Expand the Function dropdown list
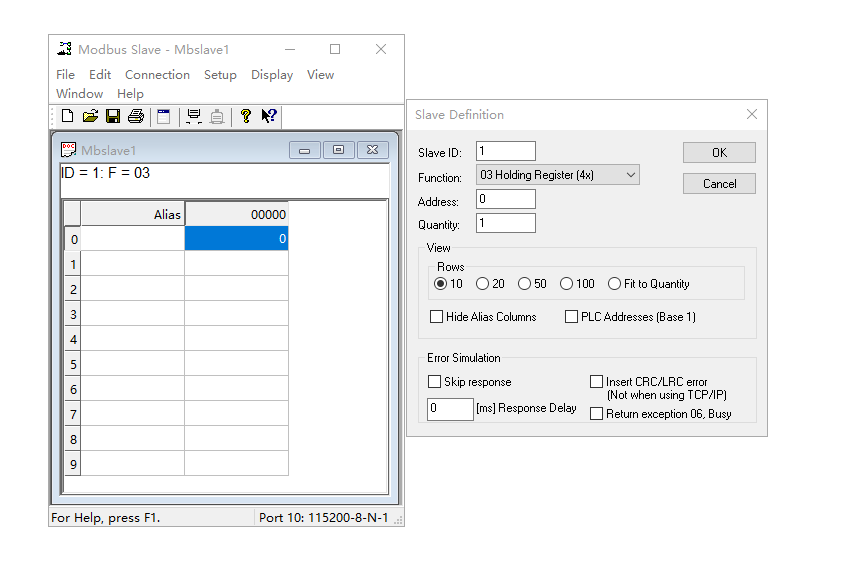This screenshot has width=847, height=572. pos(630,175)
